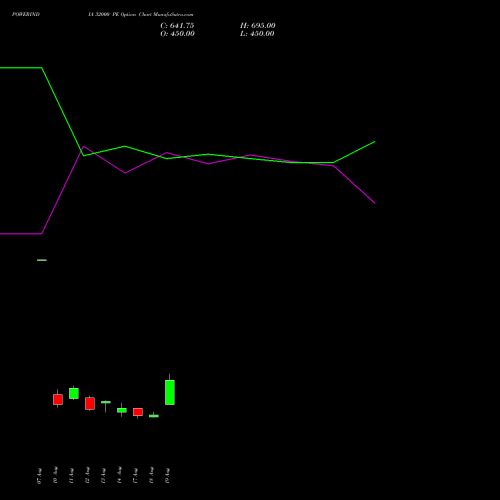Click the 14 Aug date axis label

point(119,475)
